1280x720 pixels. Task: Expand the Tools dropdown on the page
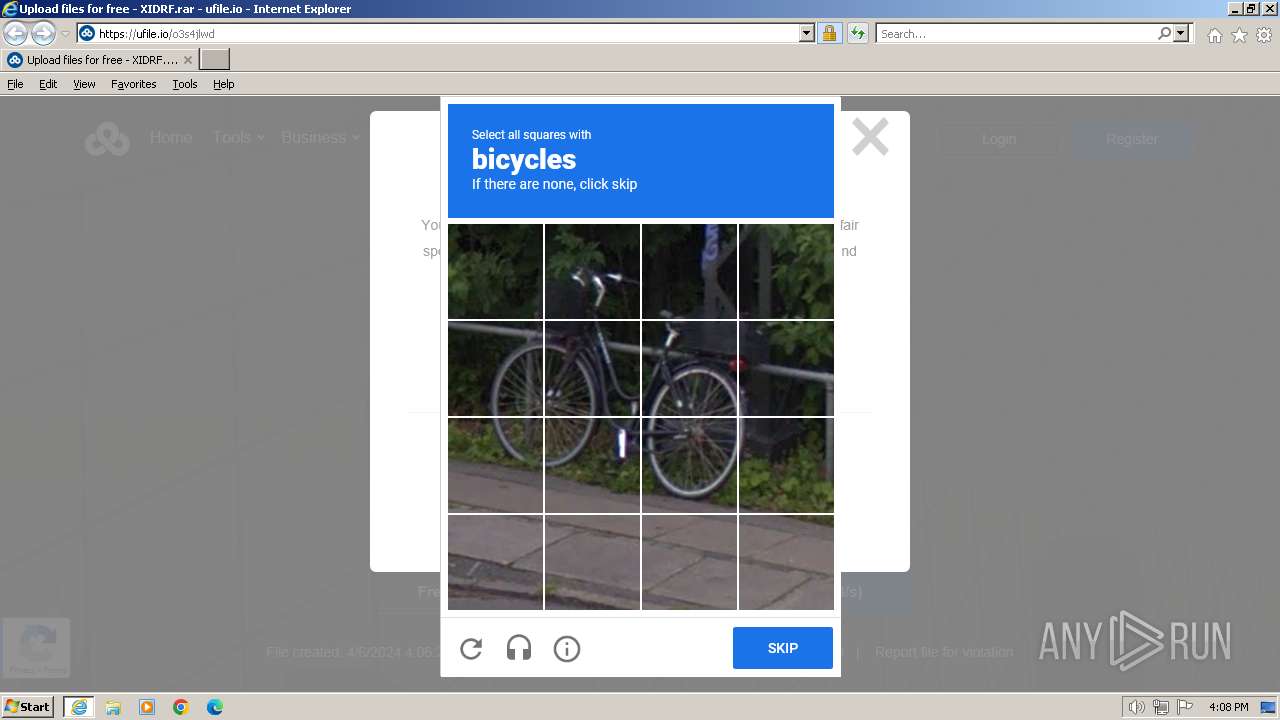coord(238,137)
